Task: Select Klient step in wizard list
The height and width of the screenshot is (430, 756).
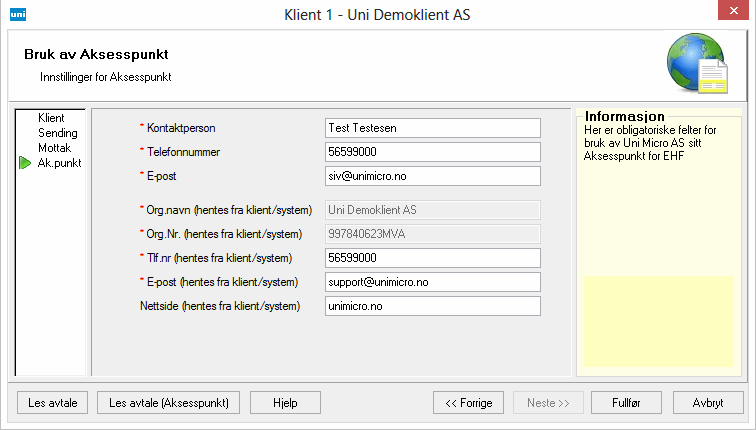Action: click(x=51, y=118)
